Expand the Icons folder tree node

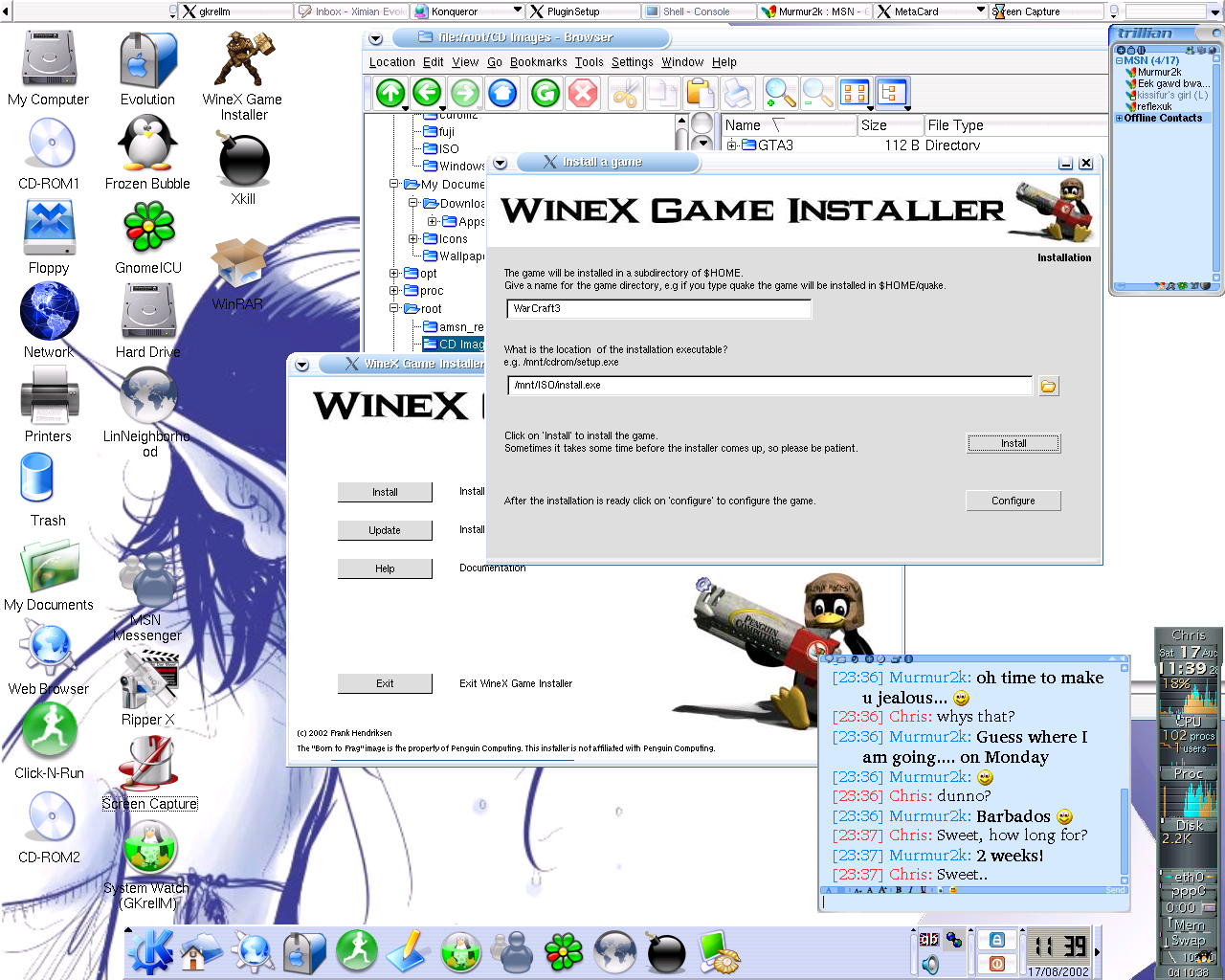coord(413,239)
